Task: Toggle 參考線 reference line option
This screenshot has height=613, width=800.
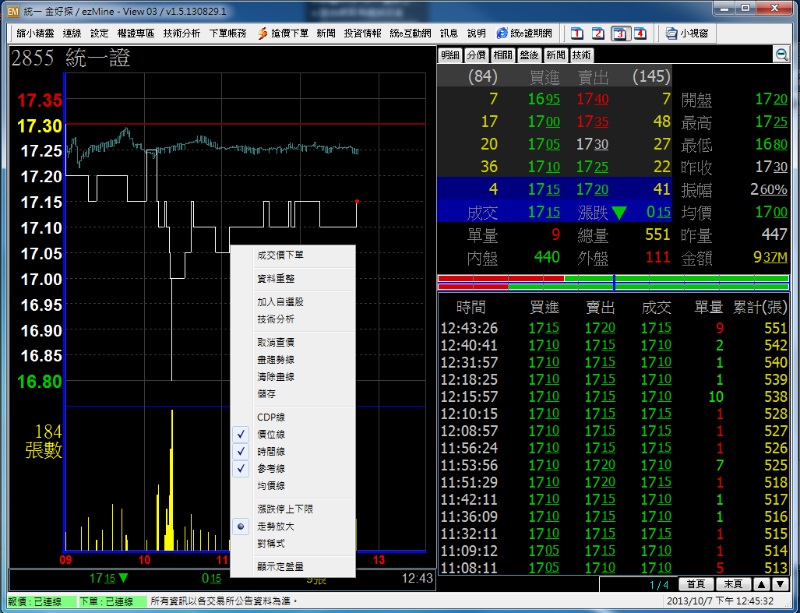Action: (271, 468)
